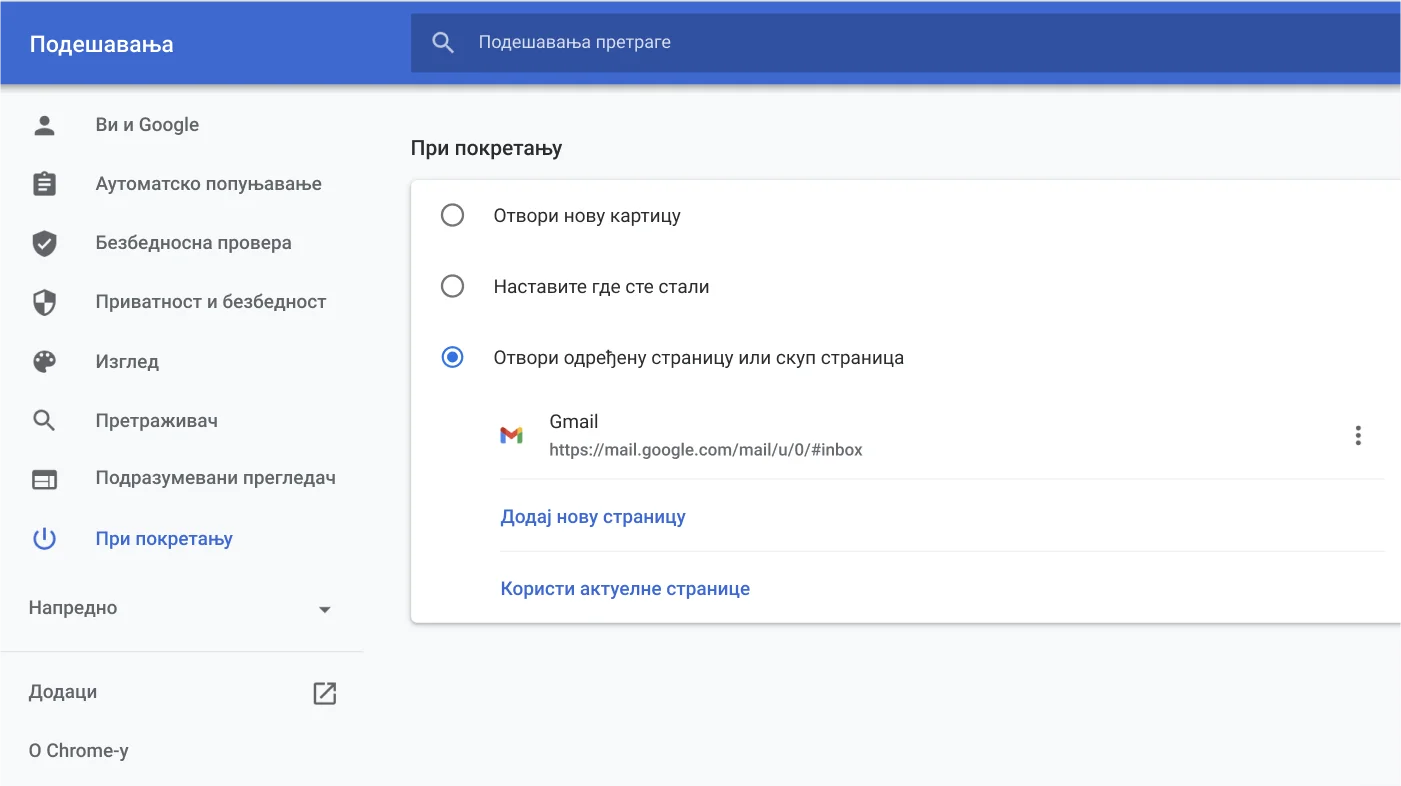Select "Отвори одређену страницу или скуп страница"

453,357
